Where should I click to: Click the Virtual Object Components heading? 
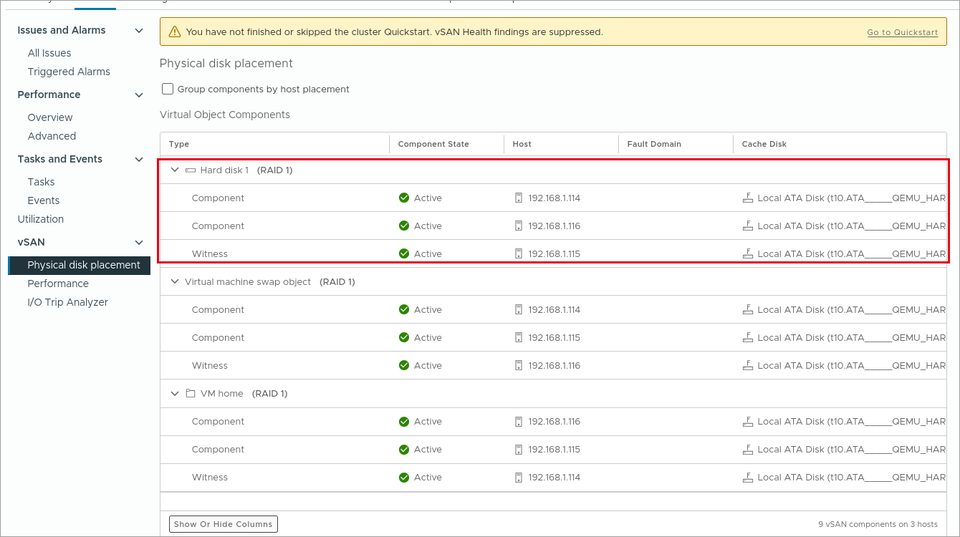(x=225, y=115)
